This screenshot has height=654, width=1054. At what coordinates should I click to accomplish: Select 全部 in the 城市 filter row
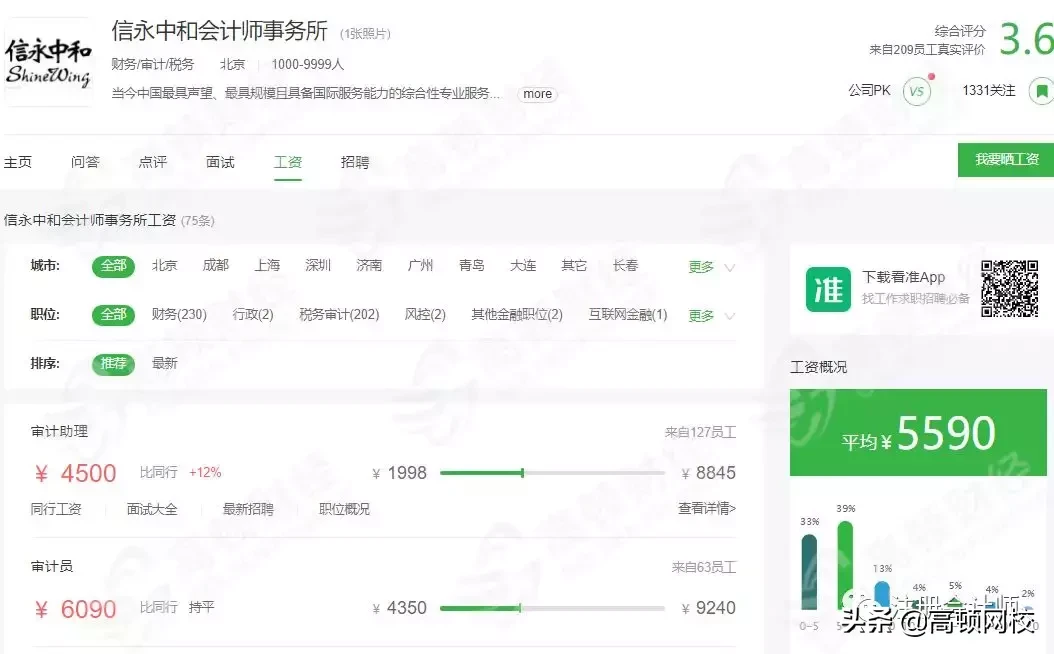coord(112,265)
